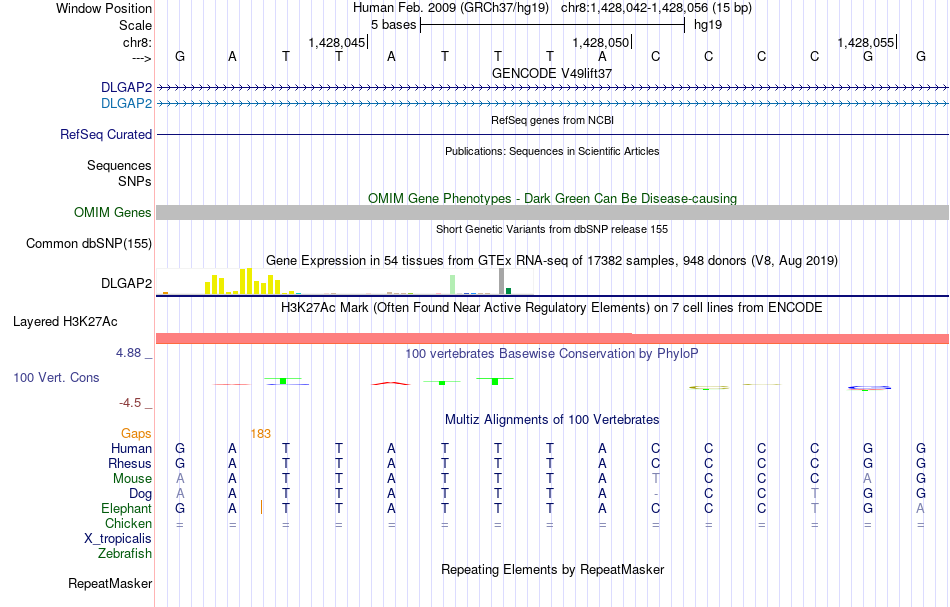This screenshot has width=950, height=607.
Task: Click the 4.88 upper scale value
Action: click(128, 353)
